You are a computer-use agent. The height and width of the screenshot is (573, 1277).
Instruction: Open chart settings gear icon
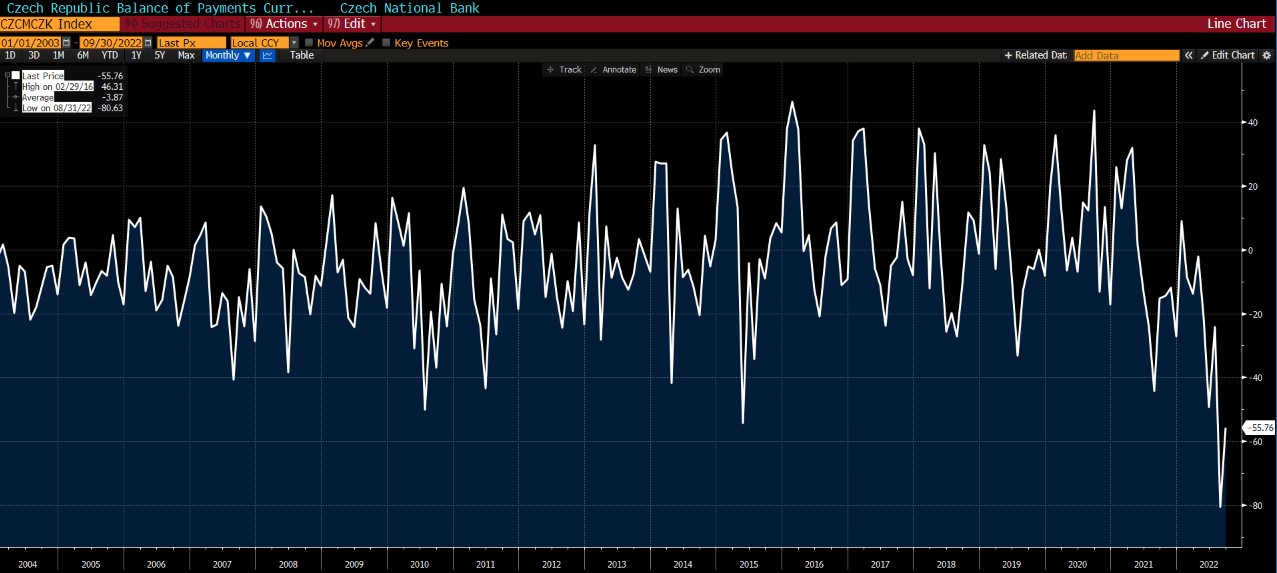coord(1265,56)
